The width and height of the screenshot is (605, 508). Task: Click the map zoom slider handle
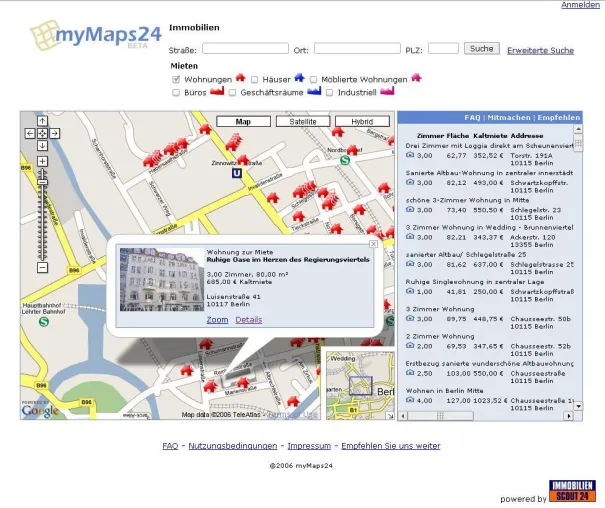point(42,182)
